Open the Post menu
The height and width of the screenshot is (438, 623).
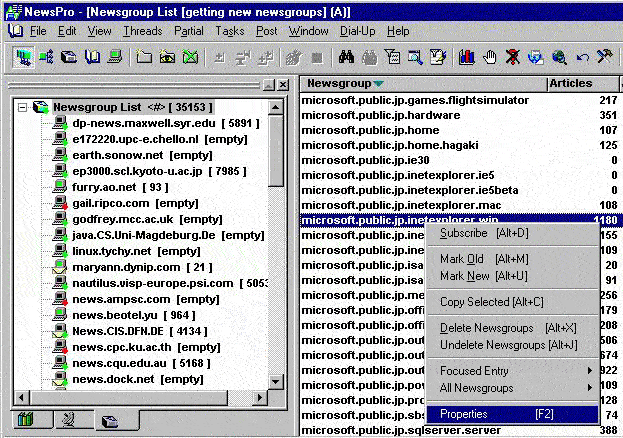[x=267, y=31]
